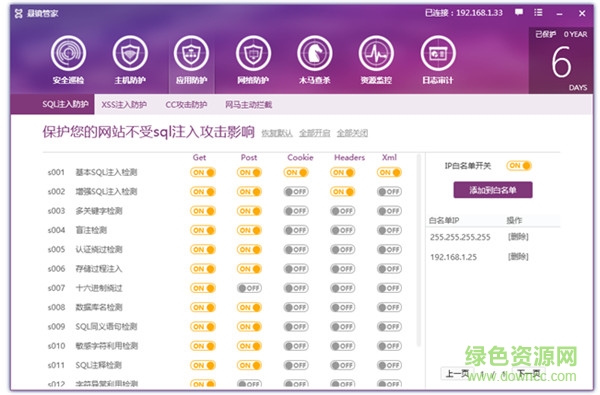This screenshot has width=600, height=395.
Task: Toggle s001 Headers switch
Action: 342,173
